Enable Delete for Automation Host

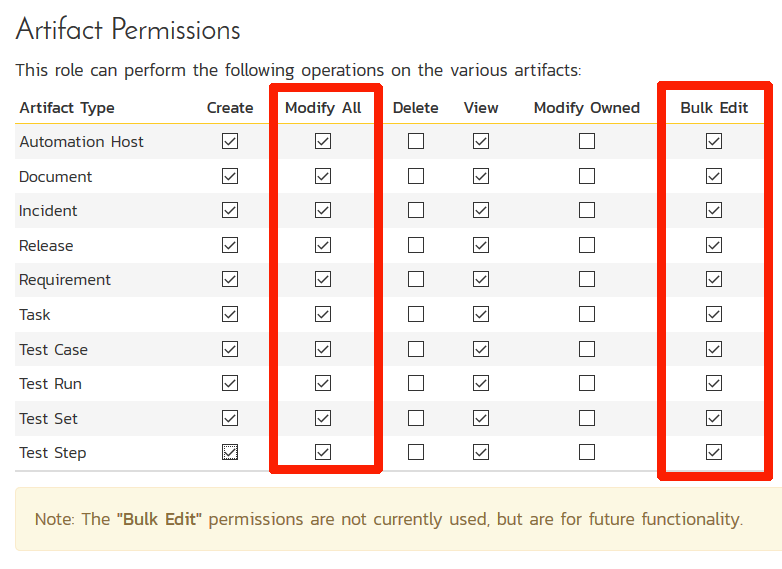pyautogui.click(x=416, y=142)
